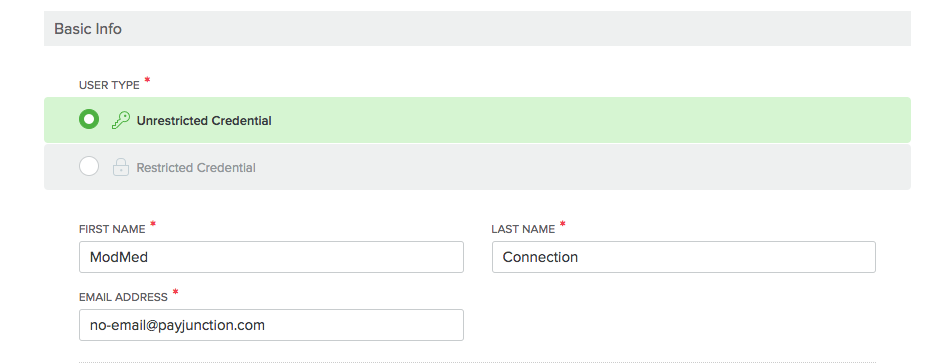Click the red asterisk beside FIRST NAME
The width and height of the screenshot is (951, 364).
coord(153,224)
